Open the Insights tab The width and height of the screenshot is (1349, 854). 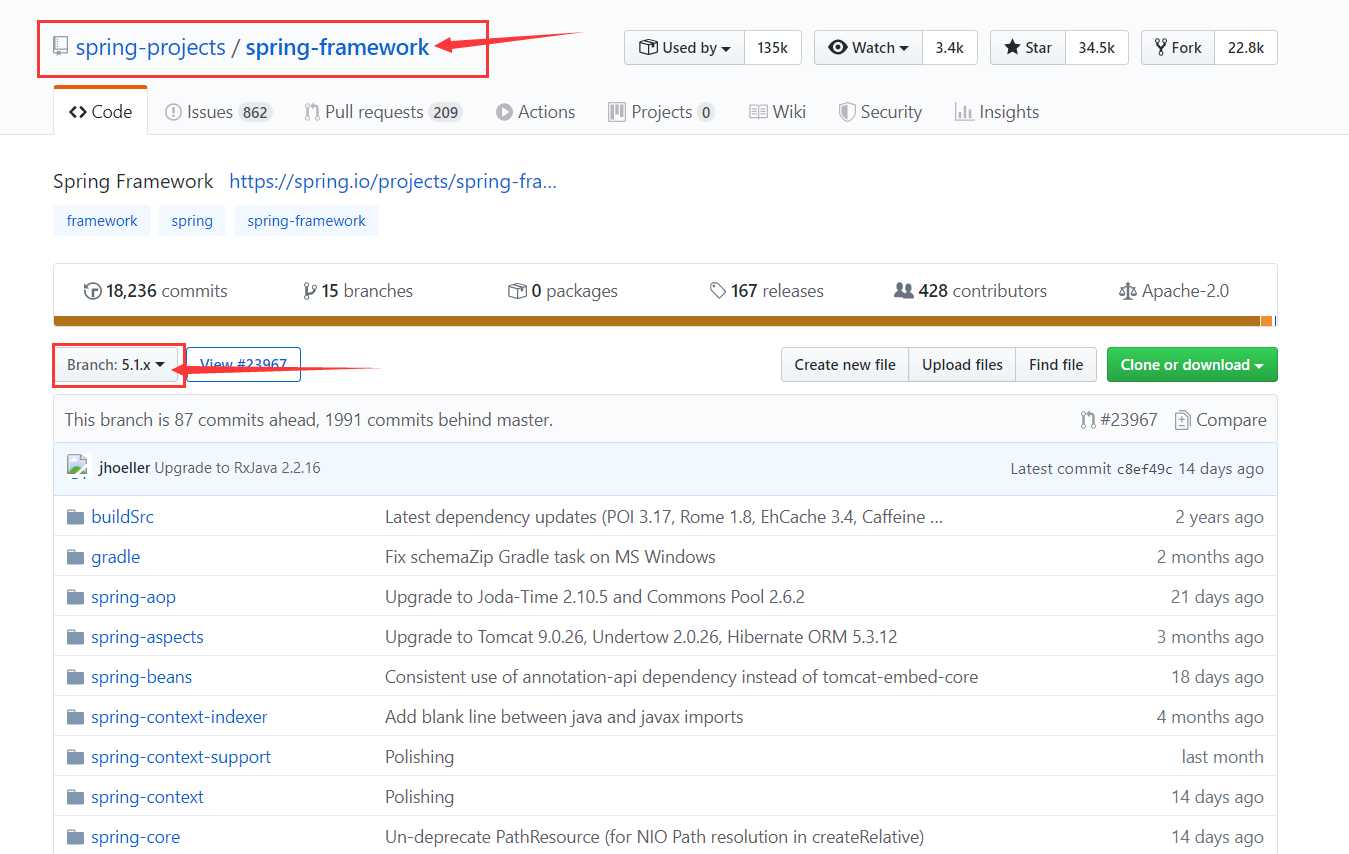(997, 112)
